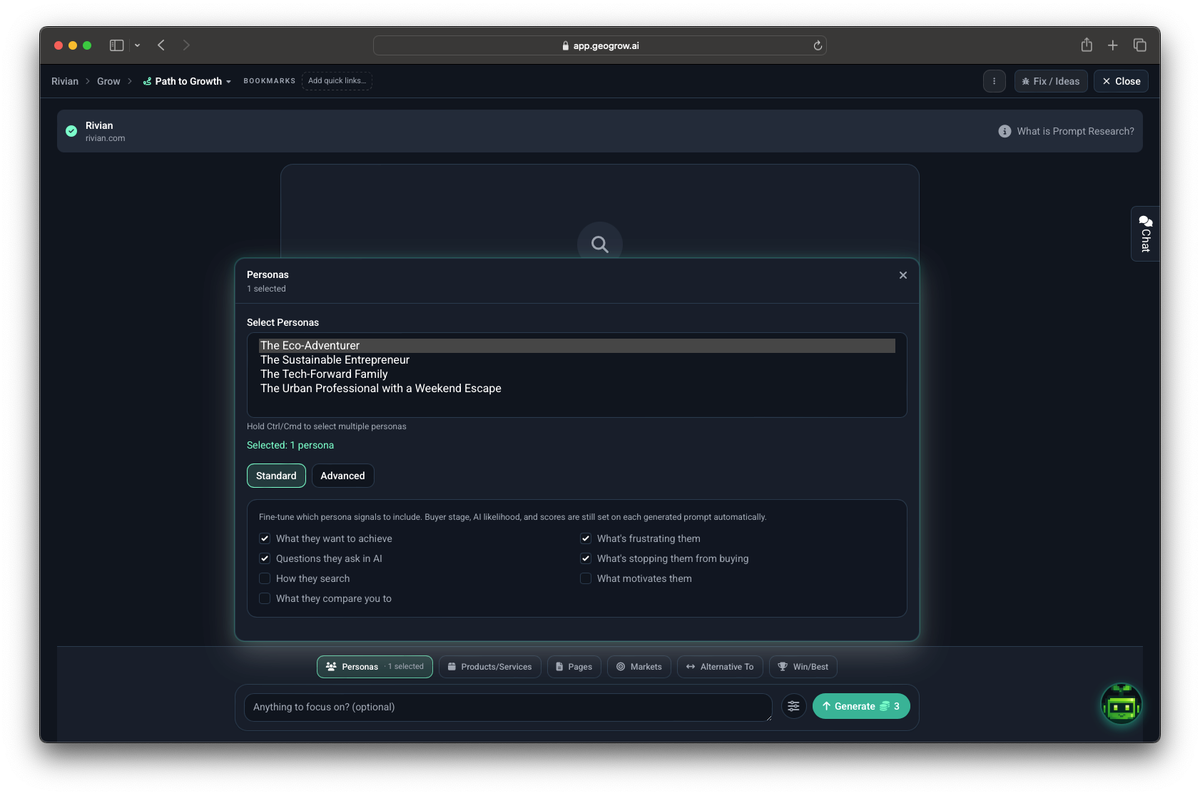Open Alternative To tab
Viewport: 1200px width, 795px height.
[x=720, y=667]
